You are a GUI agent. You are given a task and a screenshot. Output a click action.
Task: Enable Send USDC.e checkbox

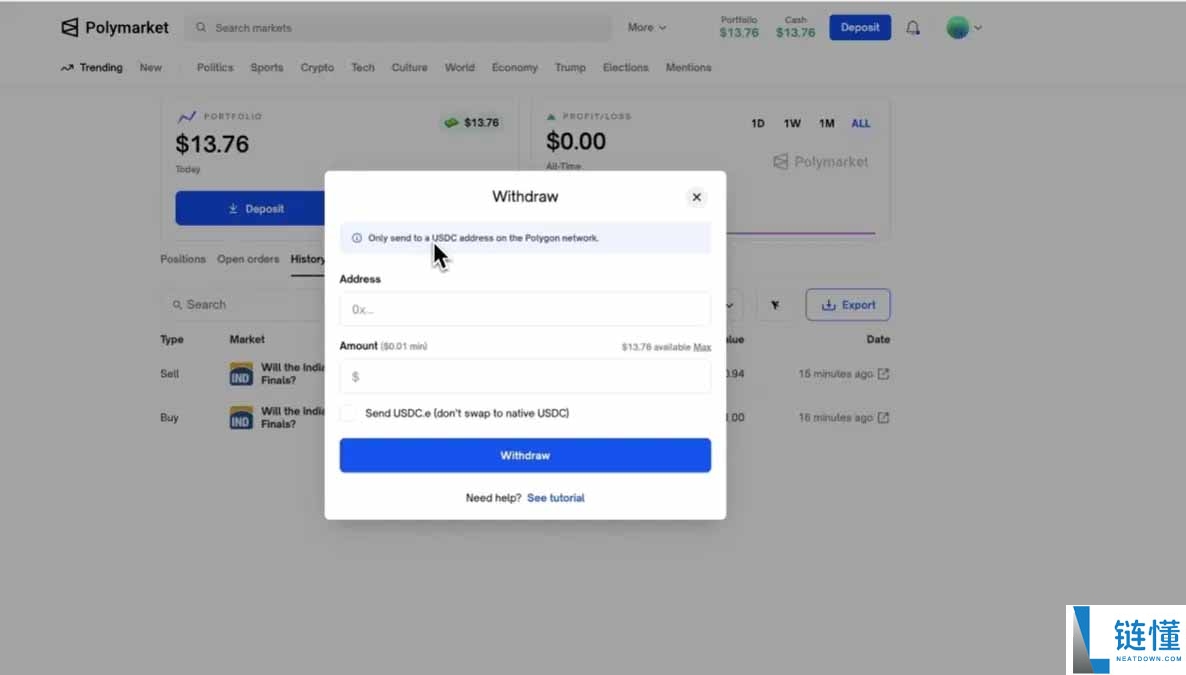click(348, 413)
